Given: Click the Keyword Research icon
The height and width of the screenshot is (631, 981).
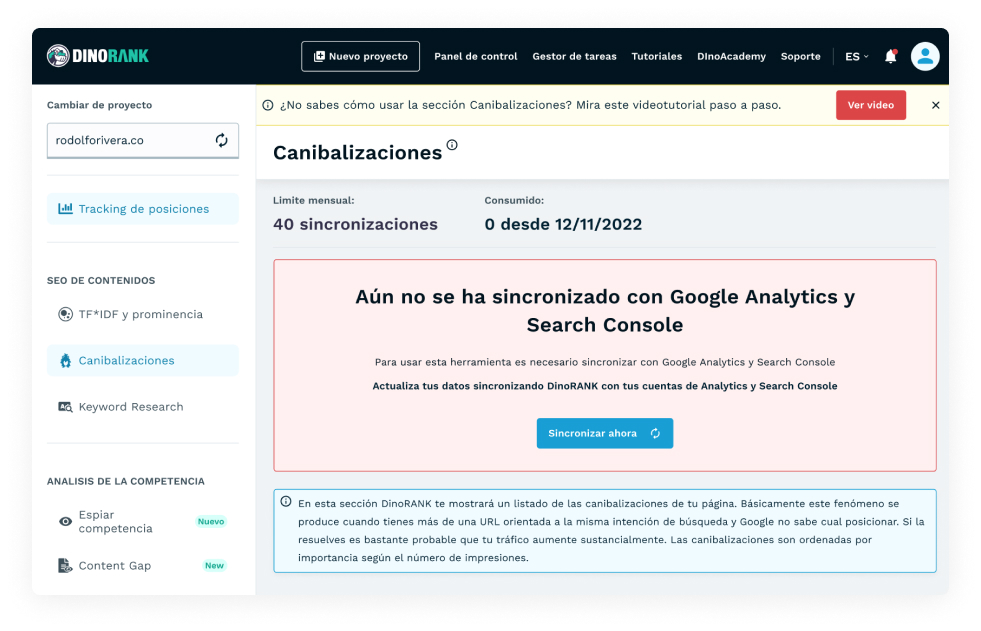Looking at the screenshot, I should point(65,406).
